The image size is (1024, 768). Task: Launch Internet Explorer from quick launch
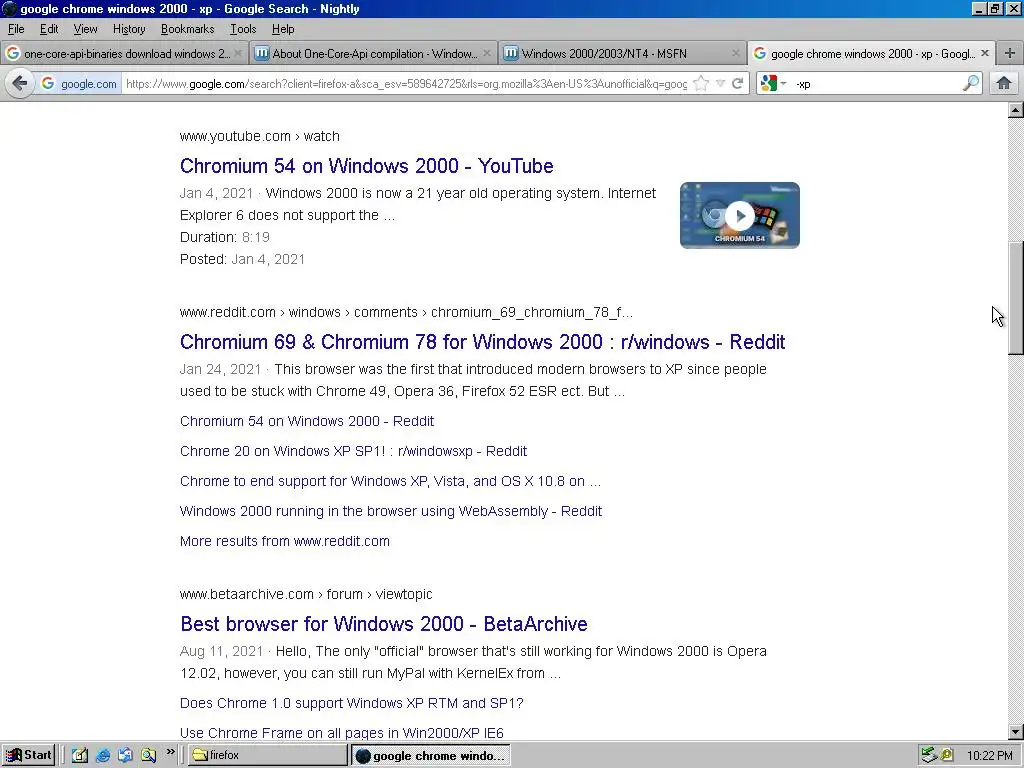[x=103, y=755]
